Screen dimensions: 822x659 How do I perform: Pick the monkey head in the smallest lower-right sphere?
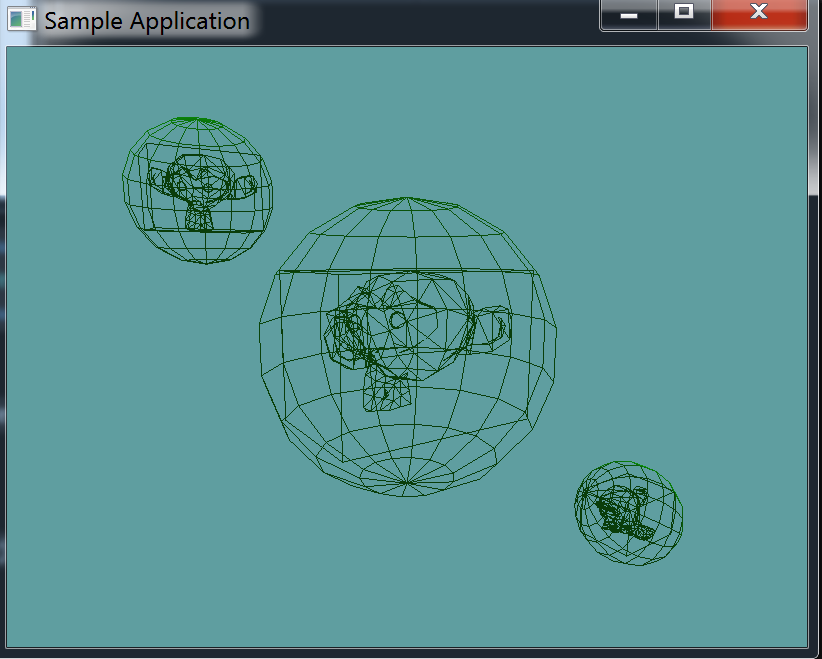623,511
